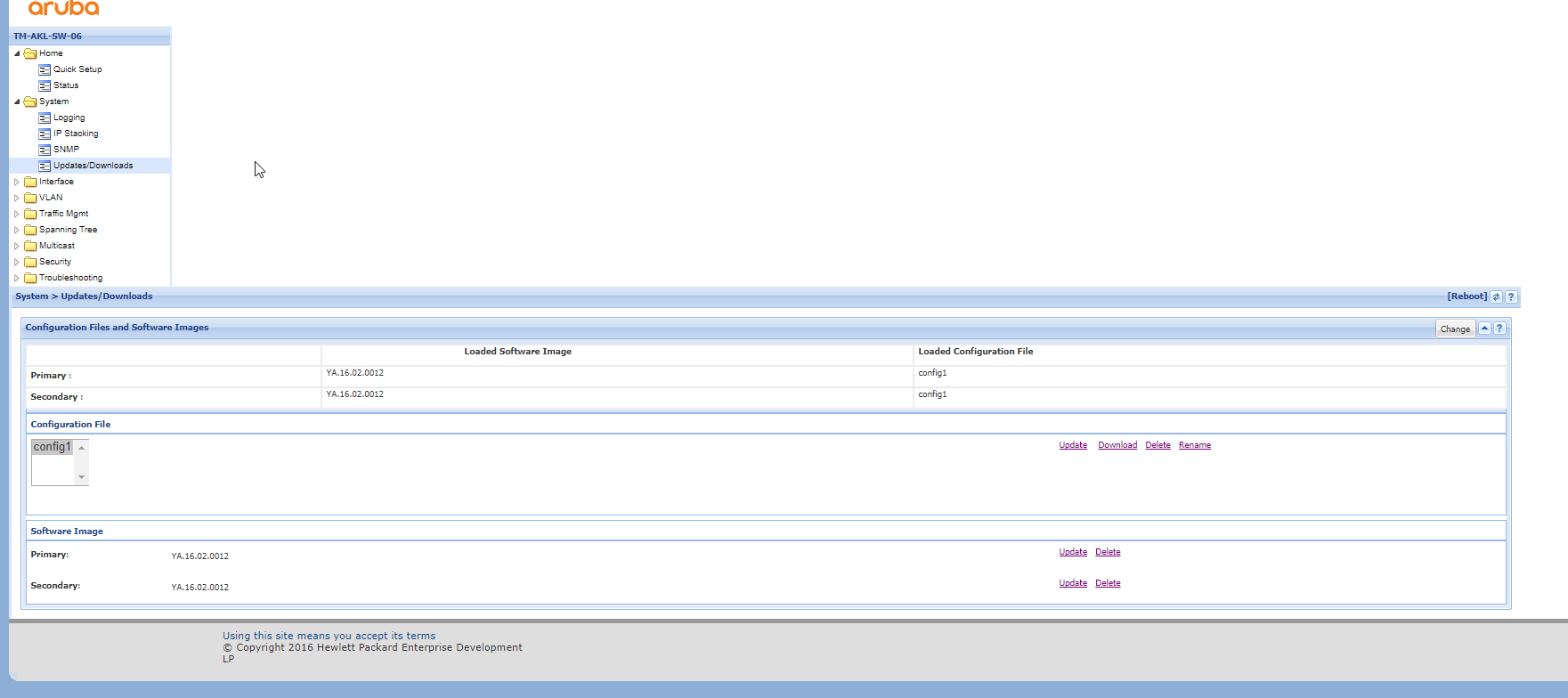
Task: Collapse the Configuration Files and Software Images panel
Action: (1484, 329)
